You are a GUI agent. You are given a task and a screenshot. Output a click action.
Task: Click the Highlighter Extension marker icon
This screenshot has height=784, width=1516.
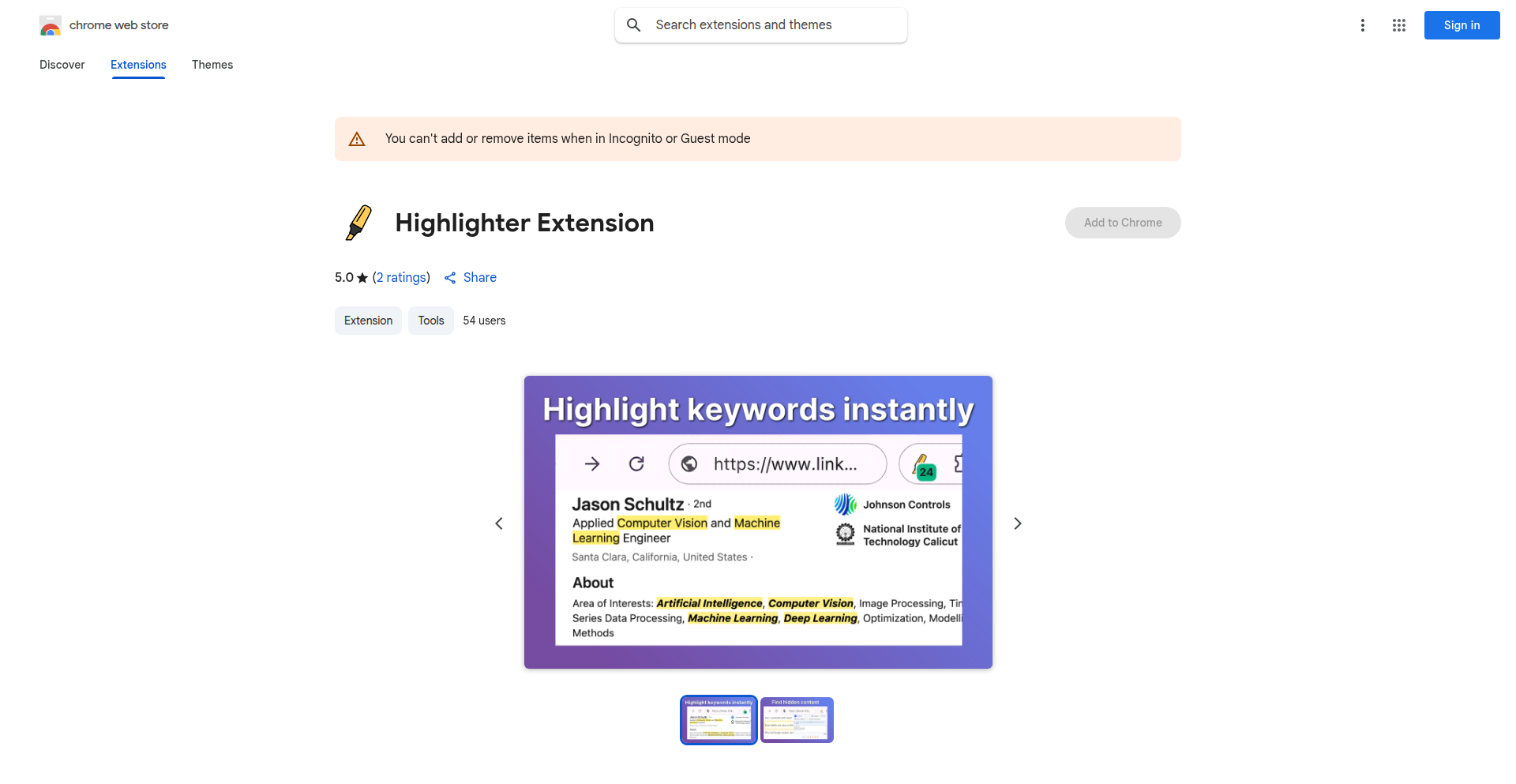[358, 223]
